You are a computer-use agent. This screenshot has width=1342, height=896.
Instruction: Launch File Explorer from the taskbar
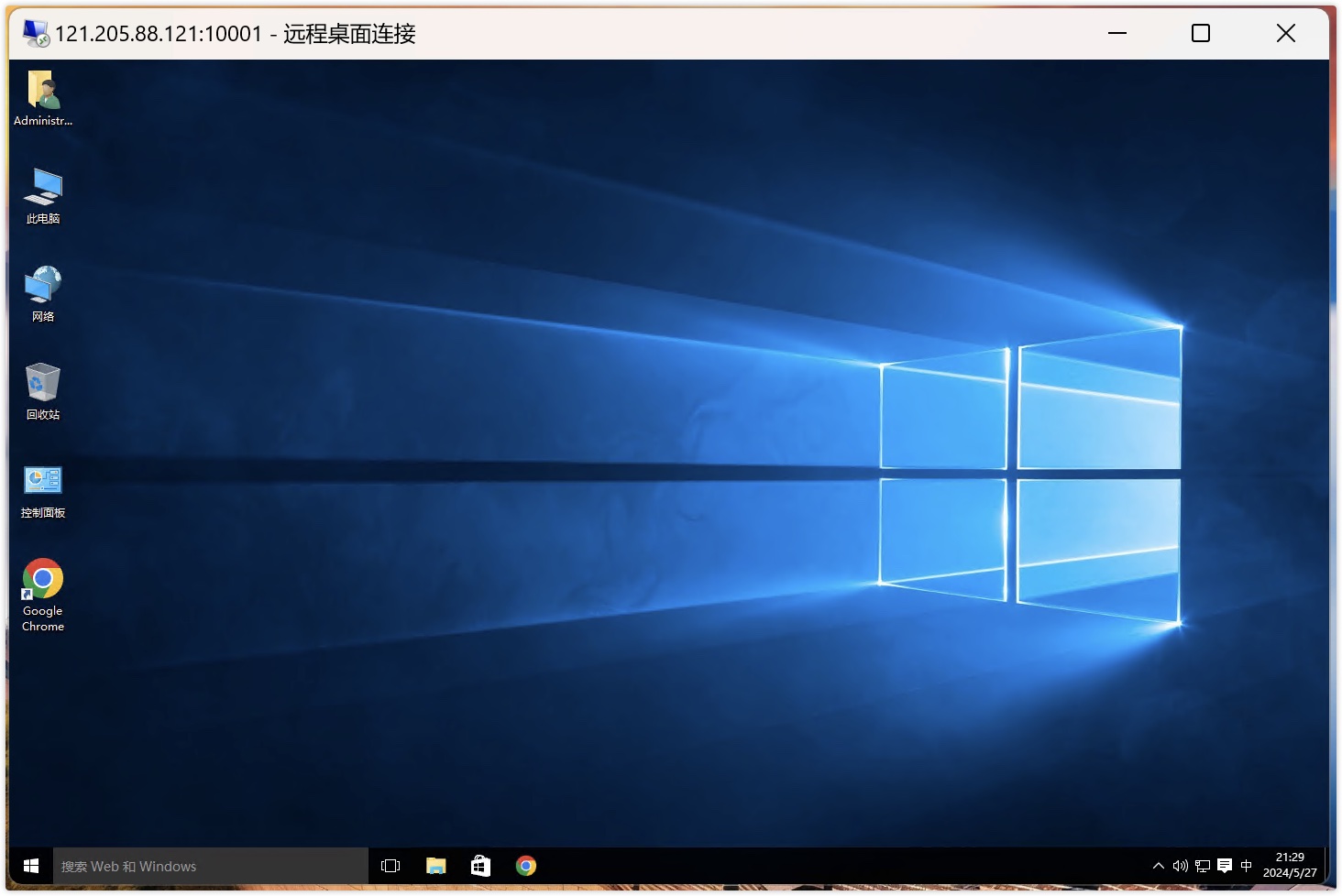pyautogui.click(x=435, y=866)
